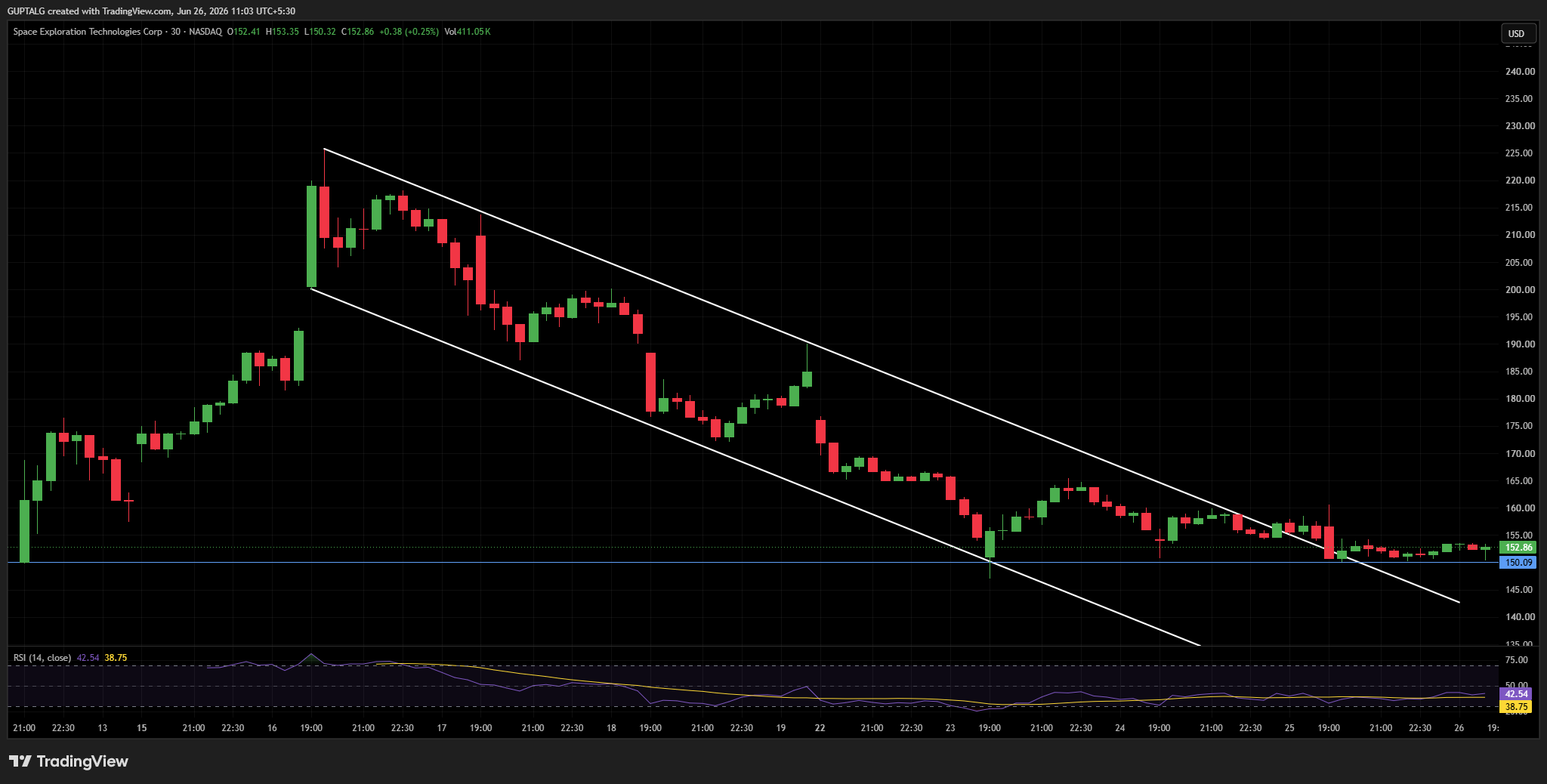Click the 75.00 RSI axis label
The width and height of the screenshot is (1547, 784).
coord(1517,660)
